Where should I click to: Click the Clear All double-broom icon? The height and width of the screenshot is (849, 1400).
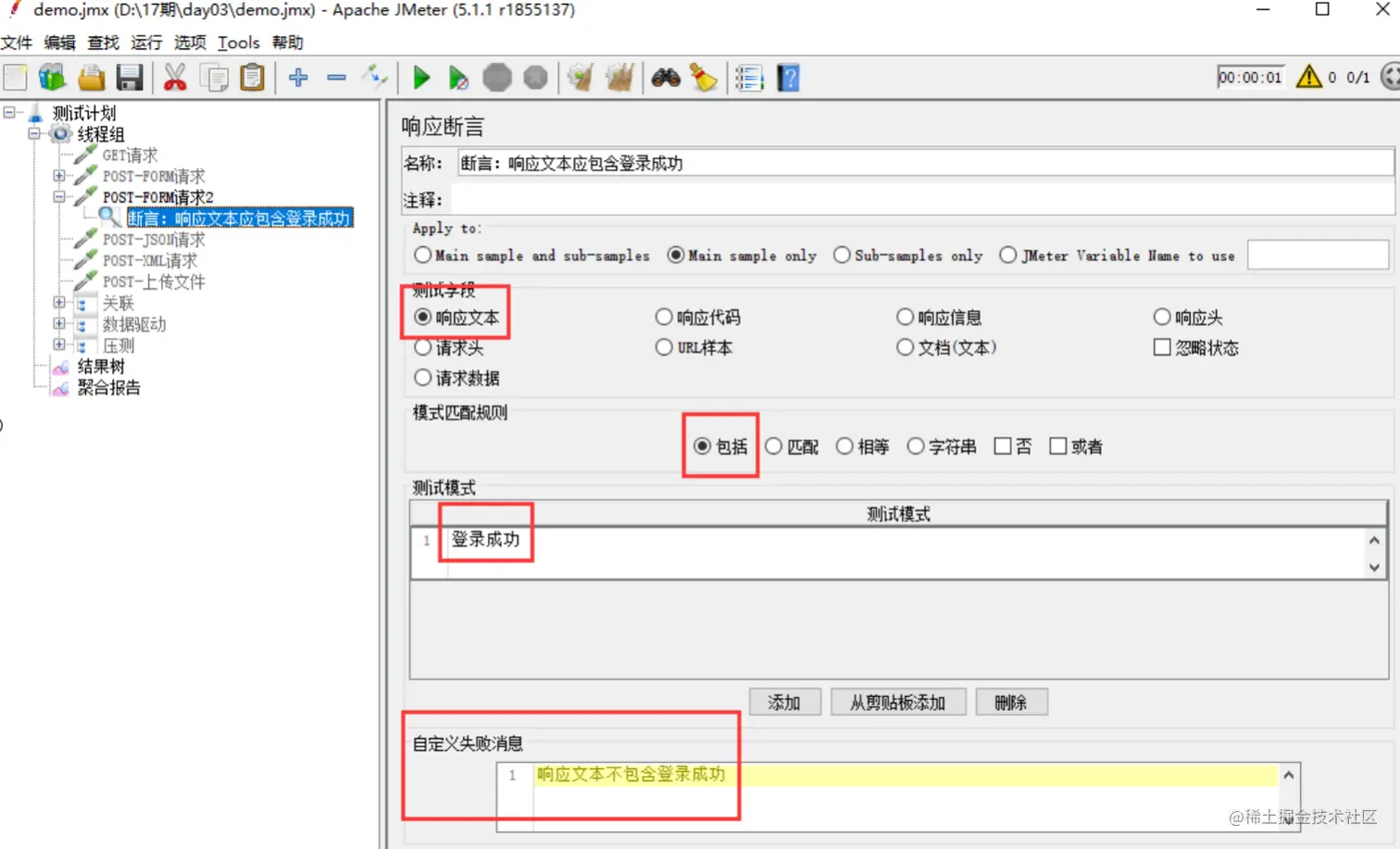coord(619,78)
